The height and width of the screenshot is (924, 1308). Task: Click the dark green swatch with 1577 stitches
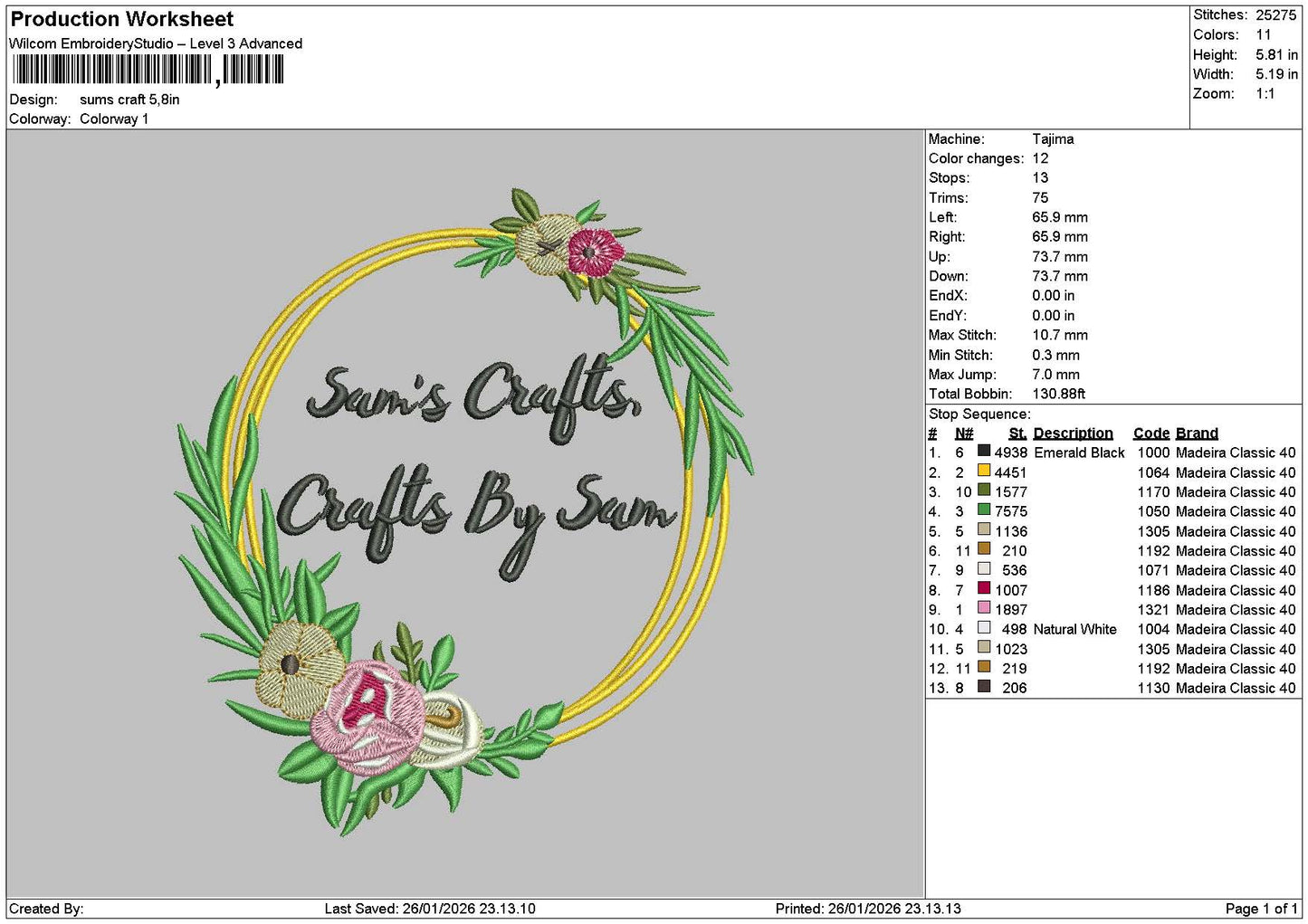pyautogui.click(x=984, y=490)
